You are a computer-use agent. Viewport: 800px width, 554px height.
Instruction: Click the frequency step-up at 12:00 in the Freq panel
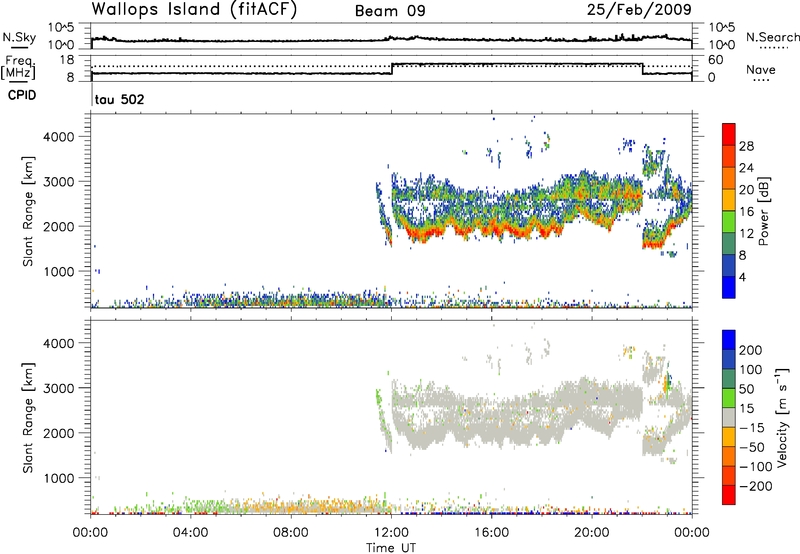coord(392,69)
